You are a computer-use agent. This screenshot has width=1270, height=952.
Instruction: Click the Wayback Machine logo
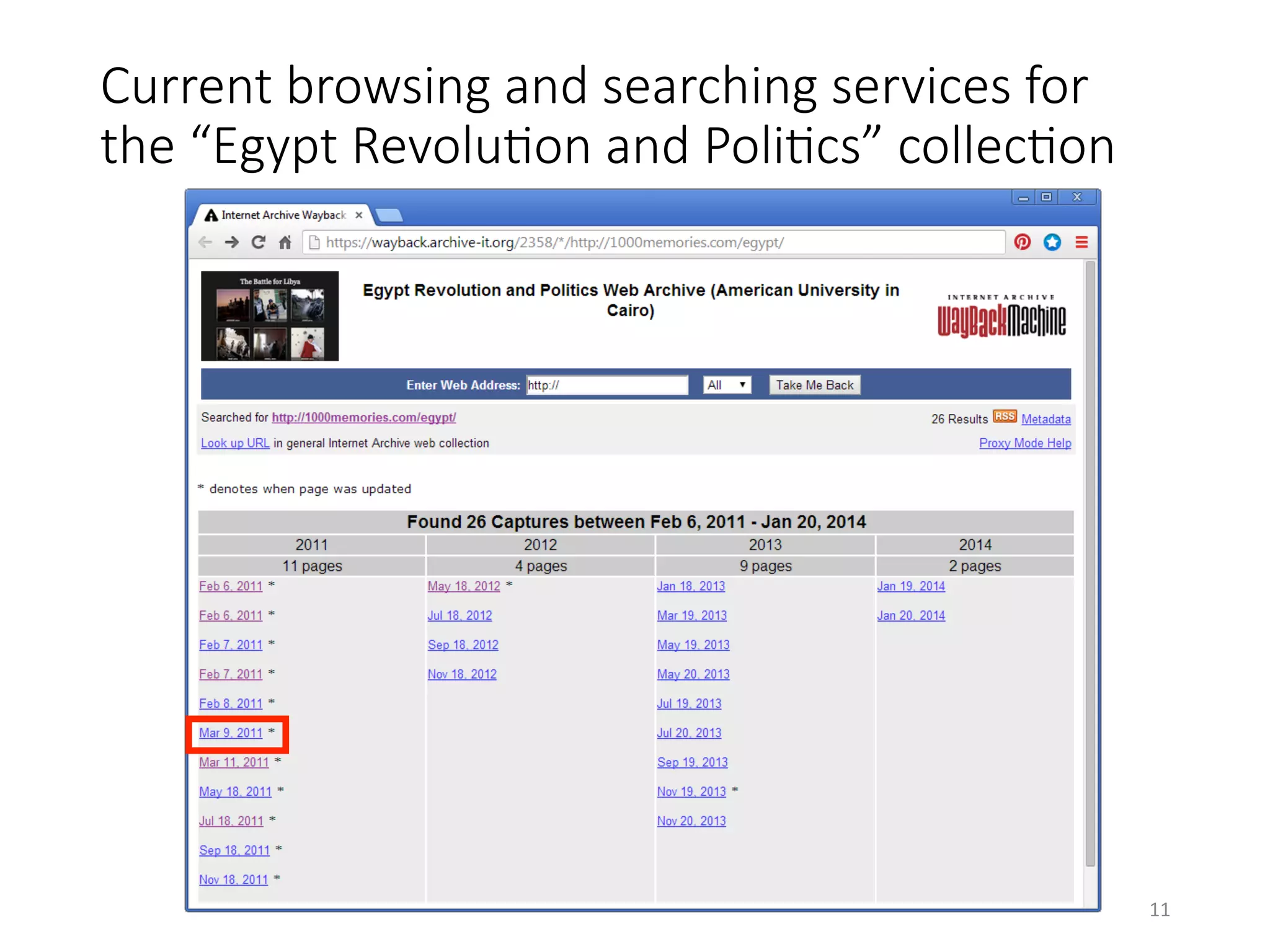pos(1001,316)
